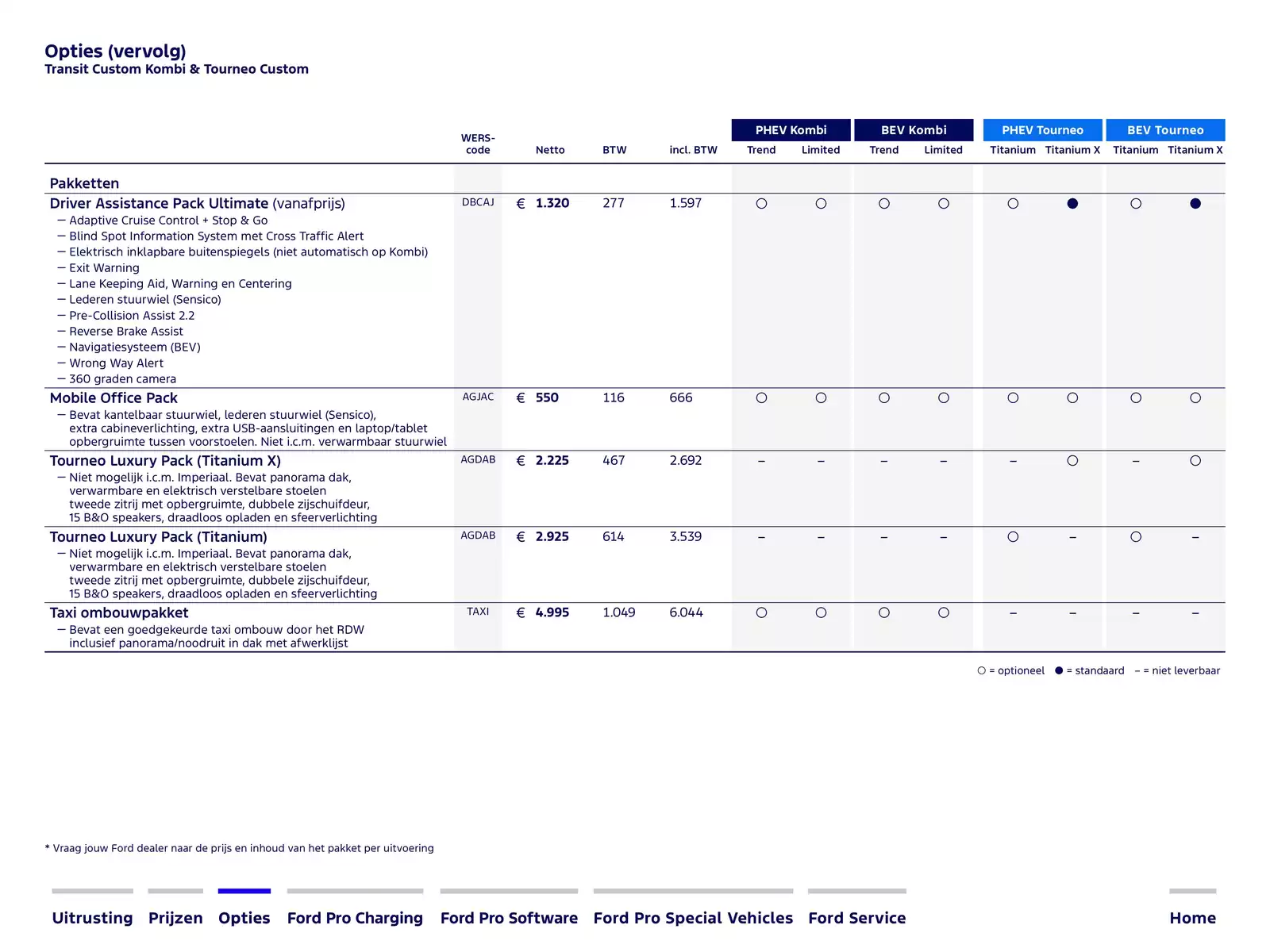Click the BEV Kombi header block

click(x=914, y=130)
